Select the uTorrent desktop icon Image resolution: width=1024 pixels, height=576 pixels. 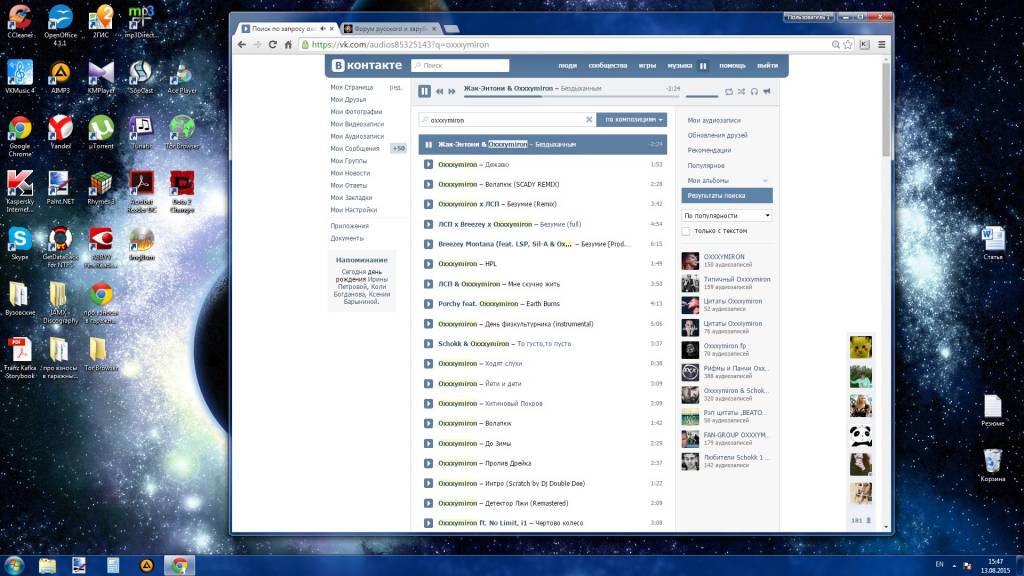pos(101,133)
